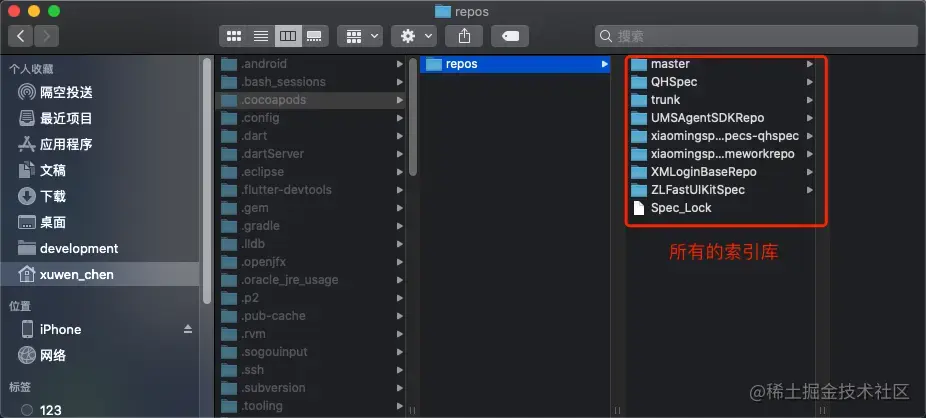The height and width of the screenshot is (418, 926).
Task: Expand the trunk folder arrow
Action: click(810, 100)
